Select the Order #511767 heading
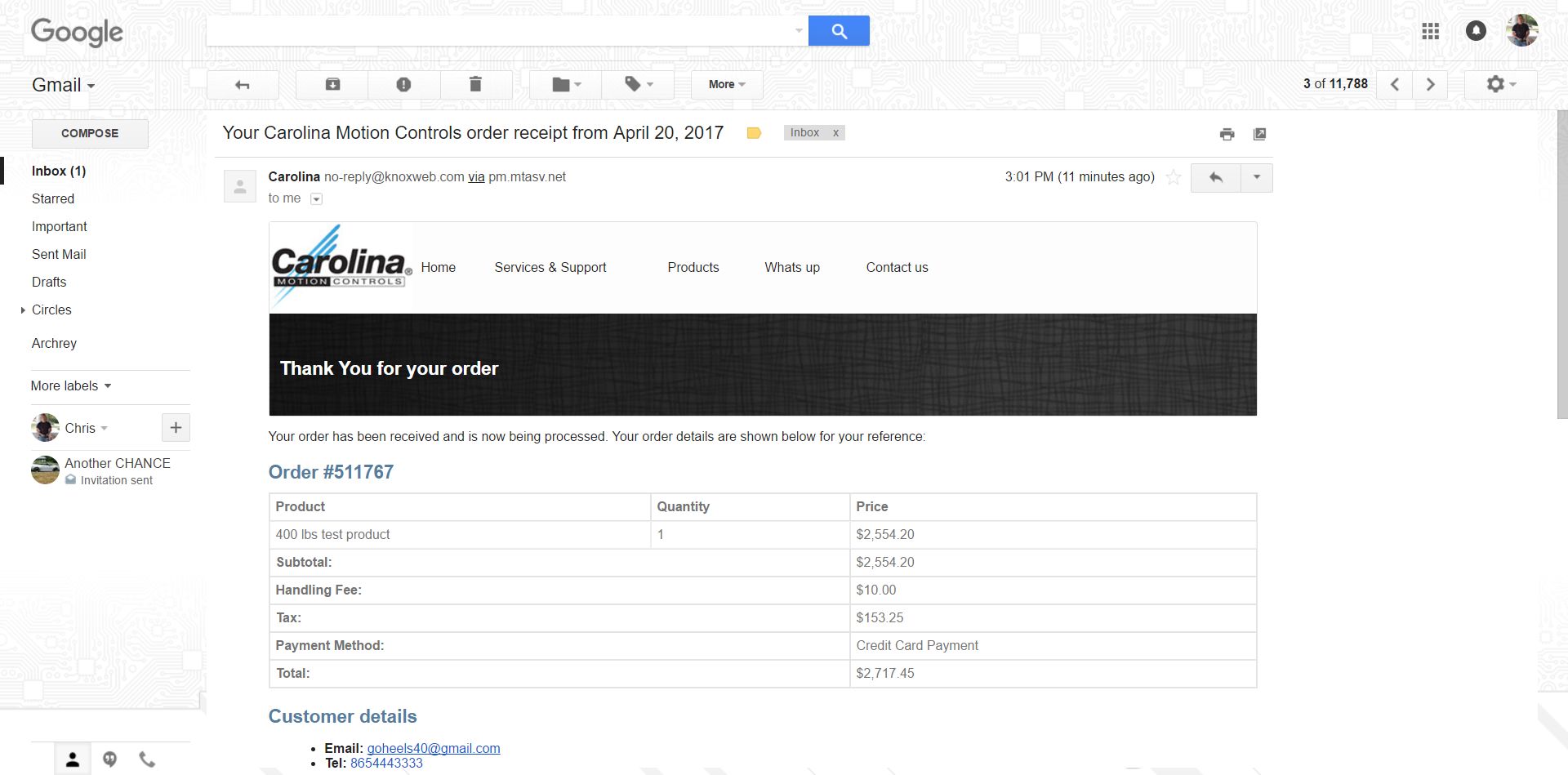Screen dimensions: 1568x775 click(x=331, y=472)
